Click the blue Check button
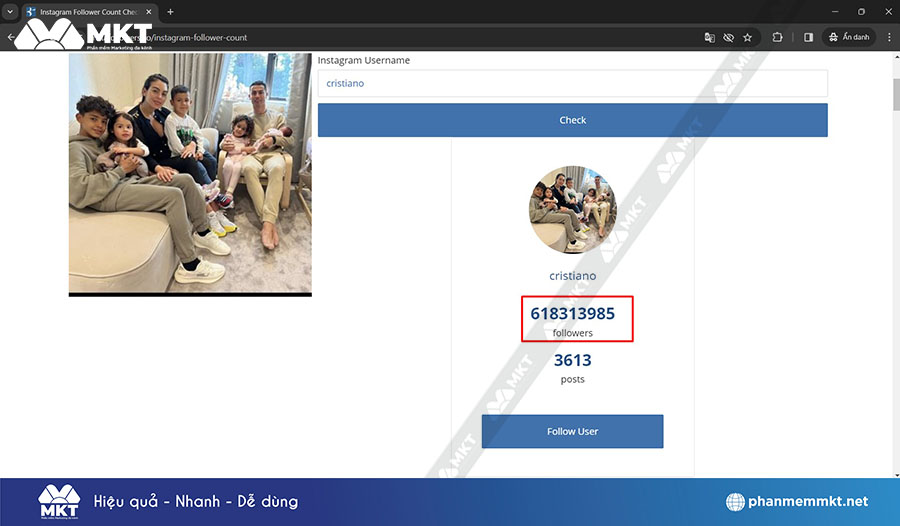This screenshot has height=526, width=900. pyautogui.click(x=572, y=120)
